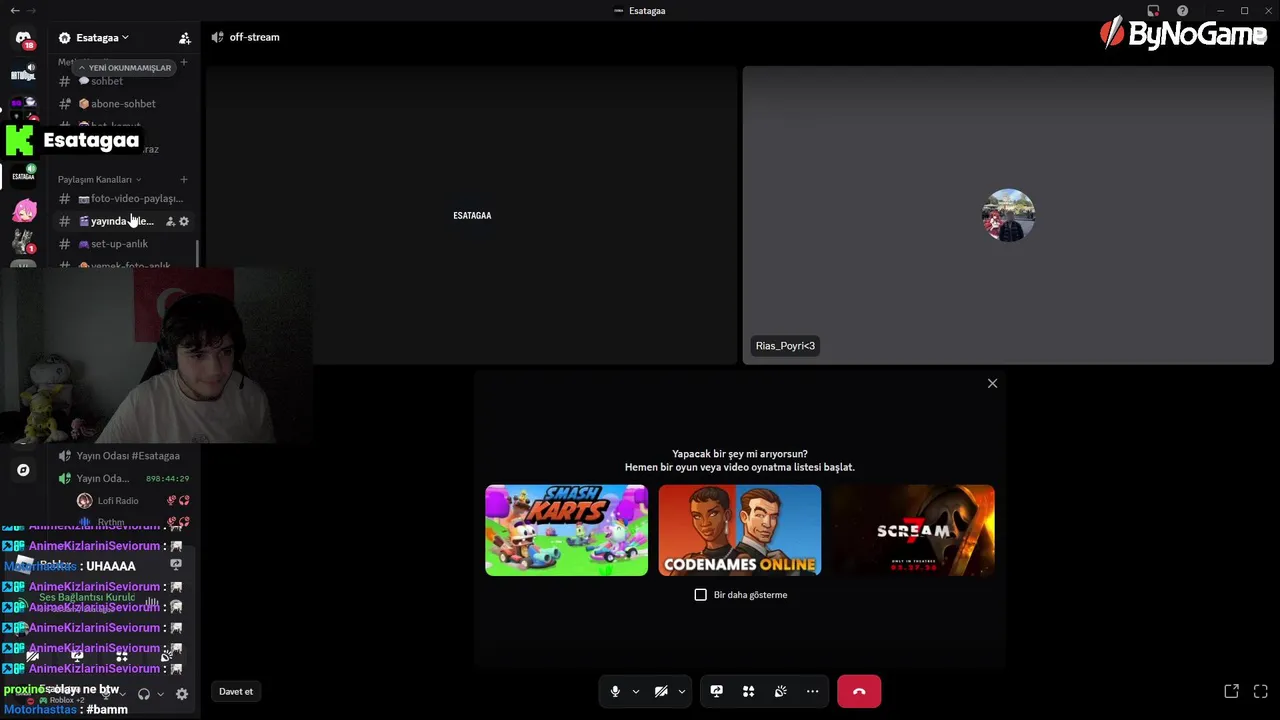Viewport: 1280px width, 720px height.
Task: Click the Rias_Poyri<3 participant tile
Action: [1008, 215]
